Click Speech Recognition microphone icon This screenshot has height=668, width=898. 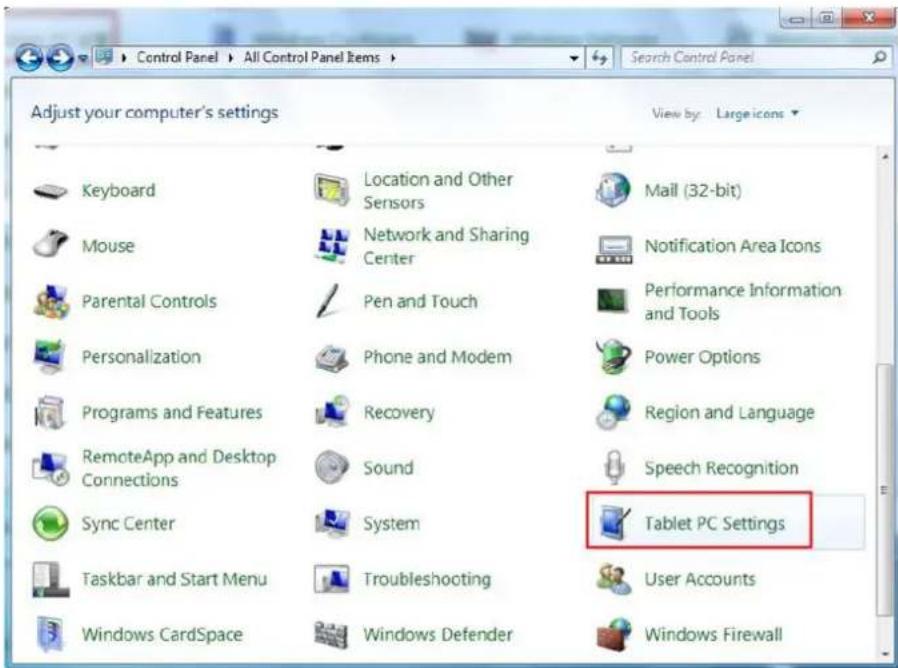614,467
